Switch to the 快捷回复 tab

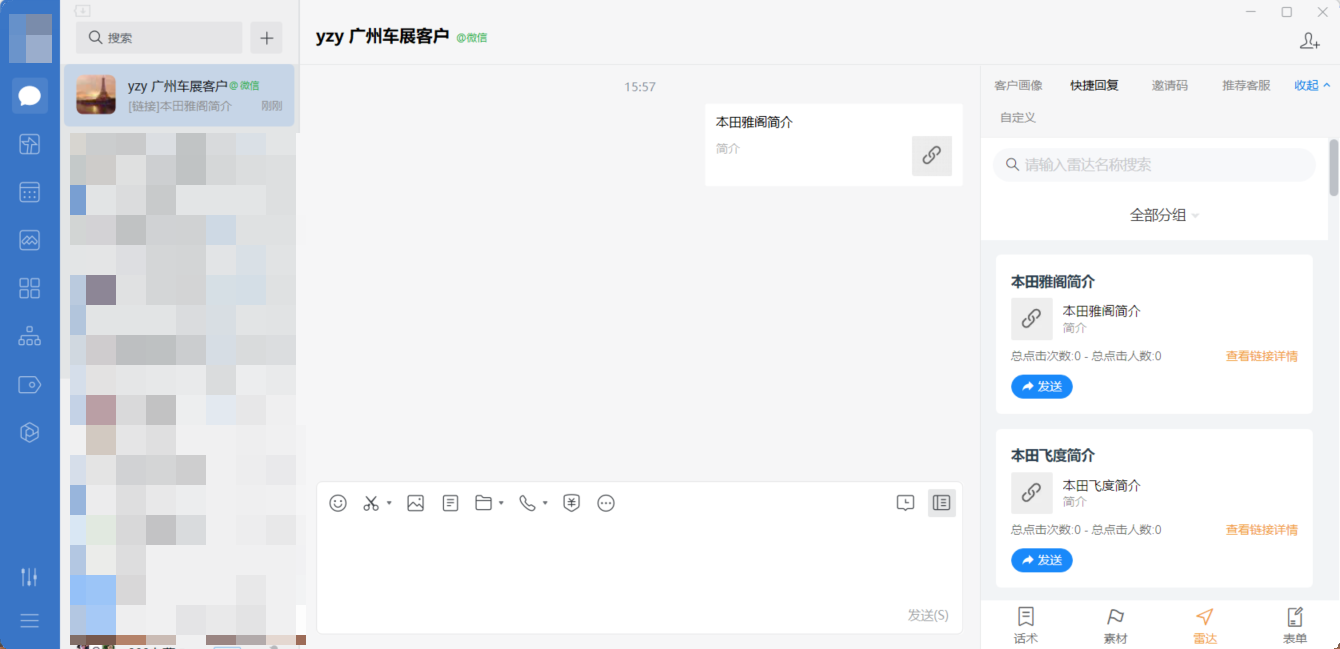[x=1094, y=85]
